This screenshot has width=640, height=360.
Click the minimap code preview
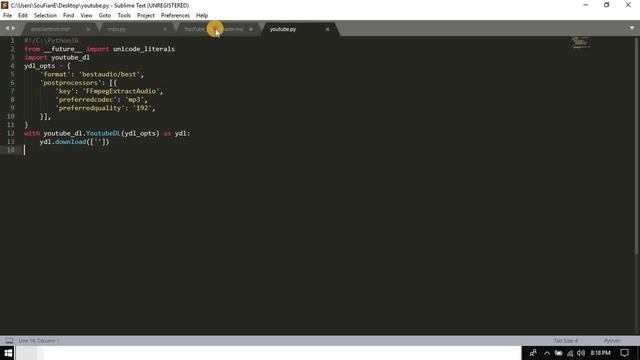(x=580, y=42)
